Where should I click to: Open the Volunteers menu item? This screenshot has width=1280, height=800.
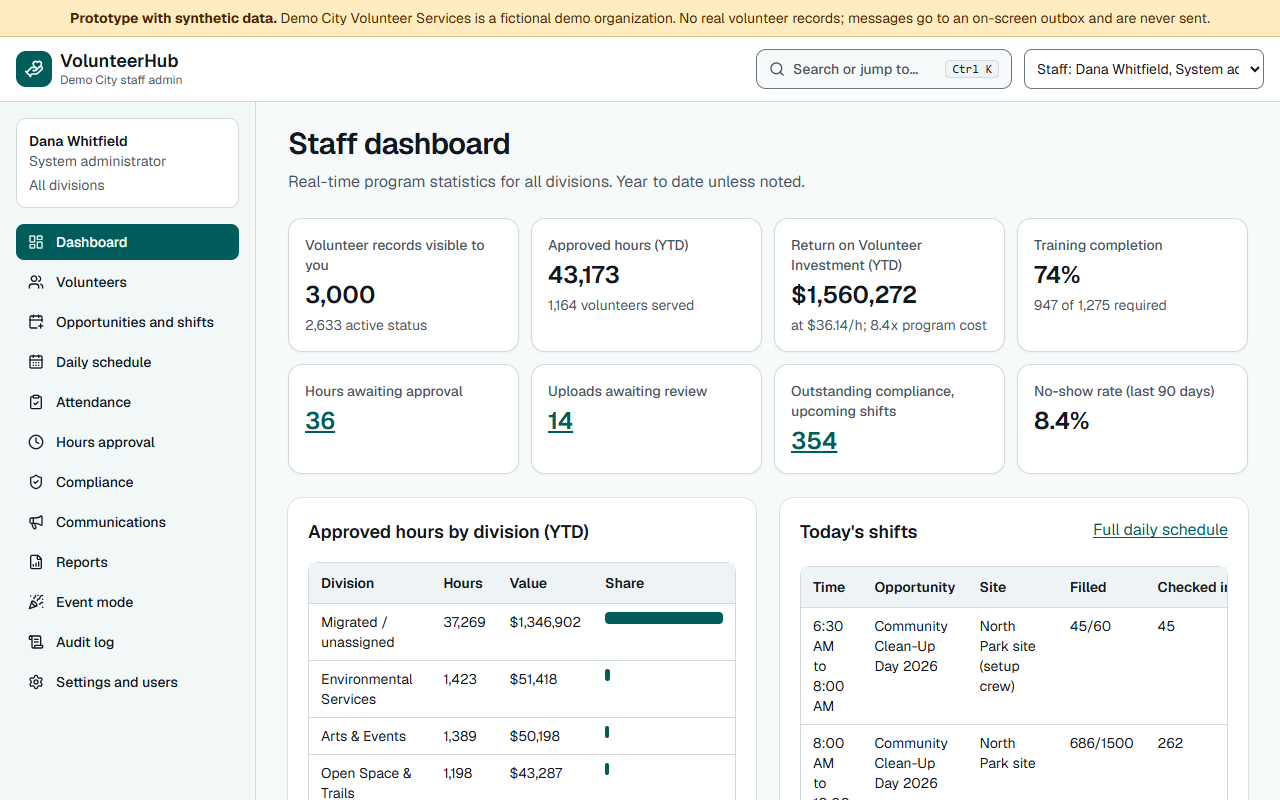(x=127, y=282)
